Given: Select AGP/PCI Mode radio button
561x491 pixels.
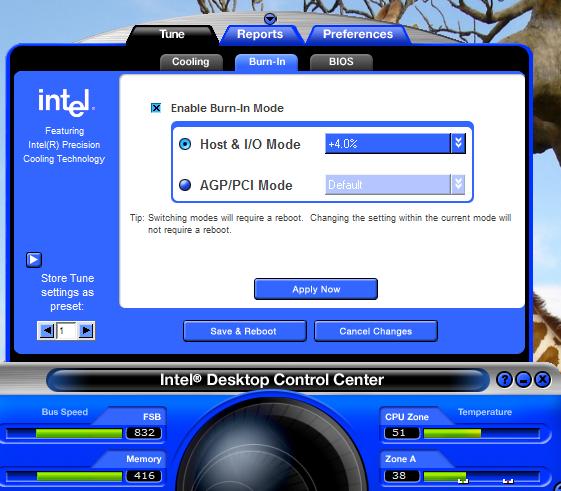Looking at the screenshot, I should point(185,185).
